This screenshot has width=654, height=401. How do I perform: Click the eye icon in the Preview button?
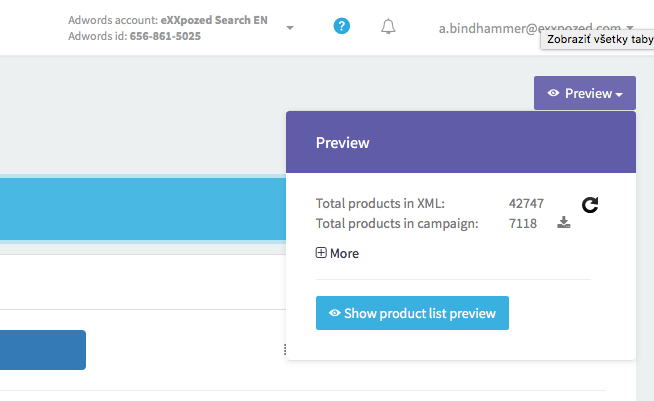click(x=553, y=93)
